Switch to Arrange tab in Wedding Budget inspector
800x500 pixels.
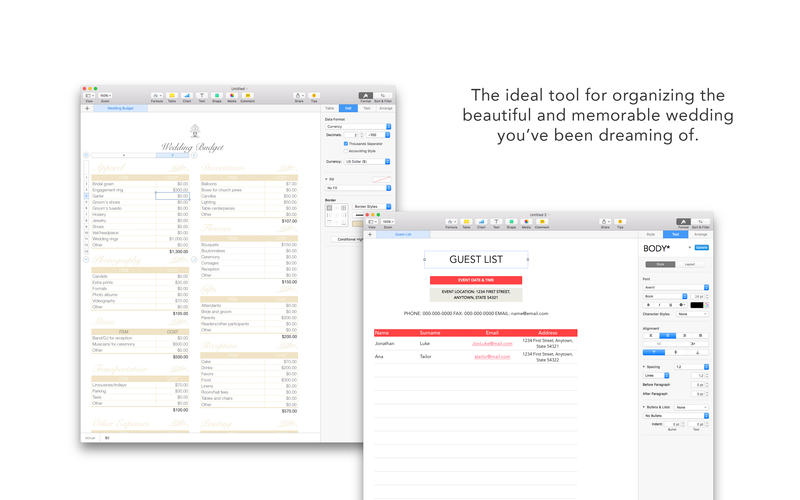(x=386, y=108)
